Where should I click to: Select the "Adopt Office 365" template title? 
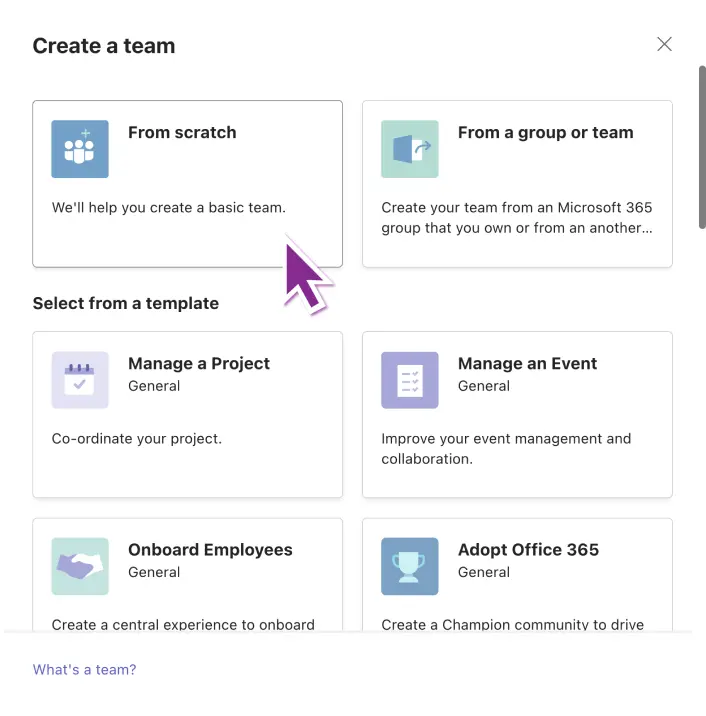528,549
